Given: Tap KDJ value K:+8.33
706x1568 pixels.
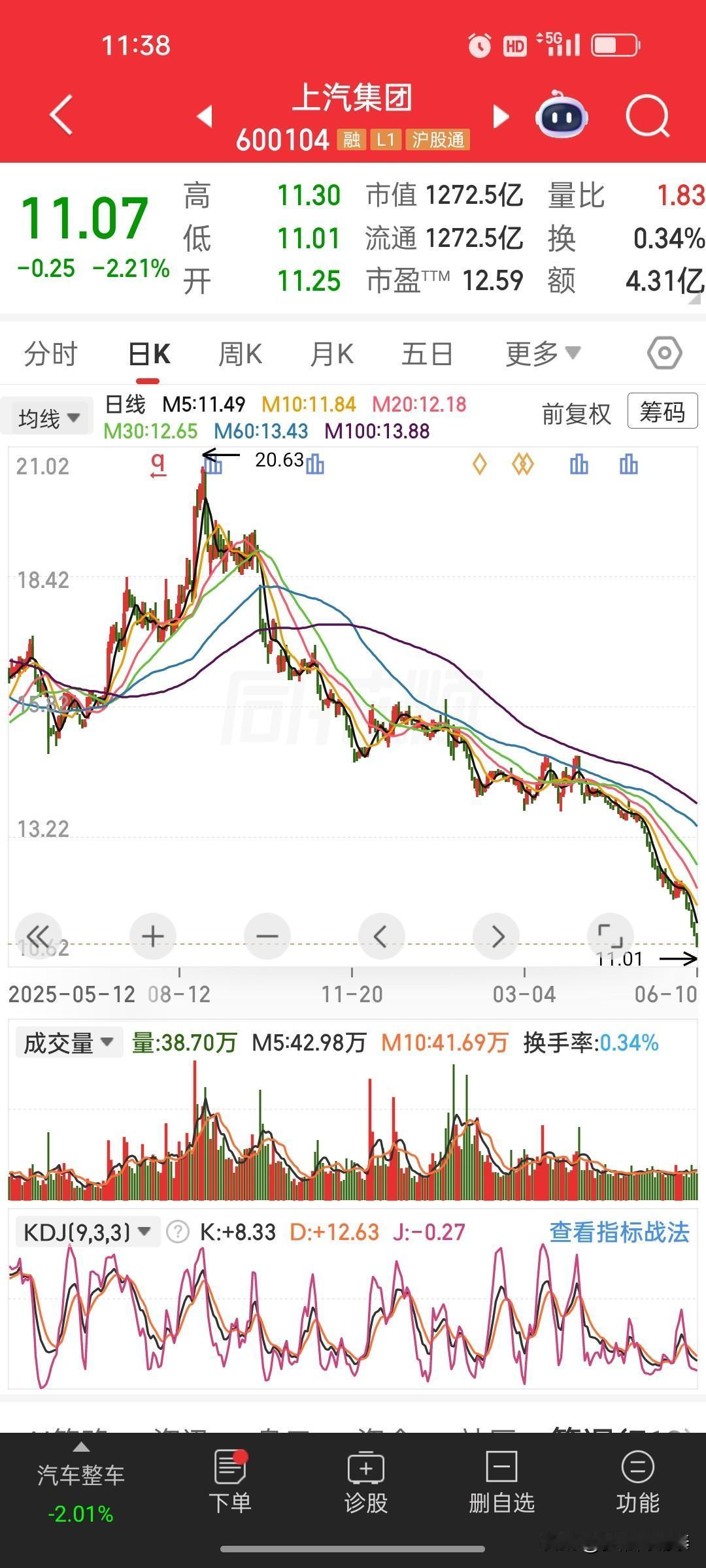Looking at the screenshot, I should click(238, 1232).
